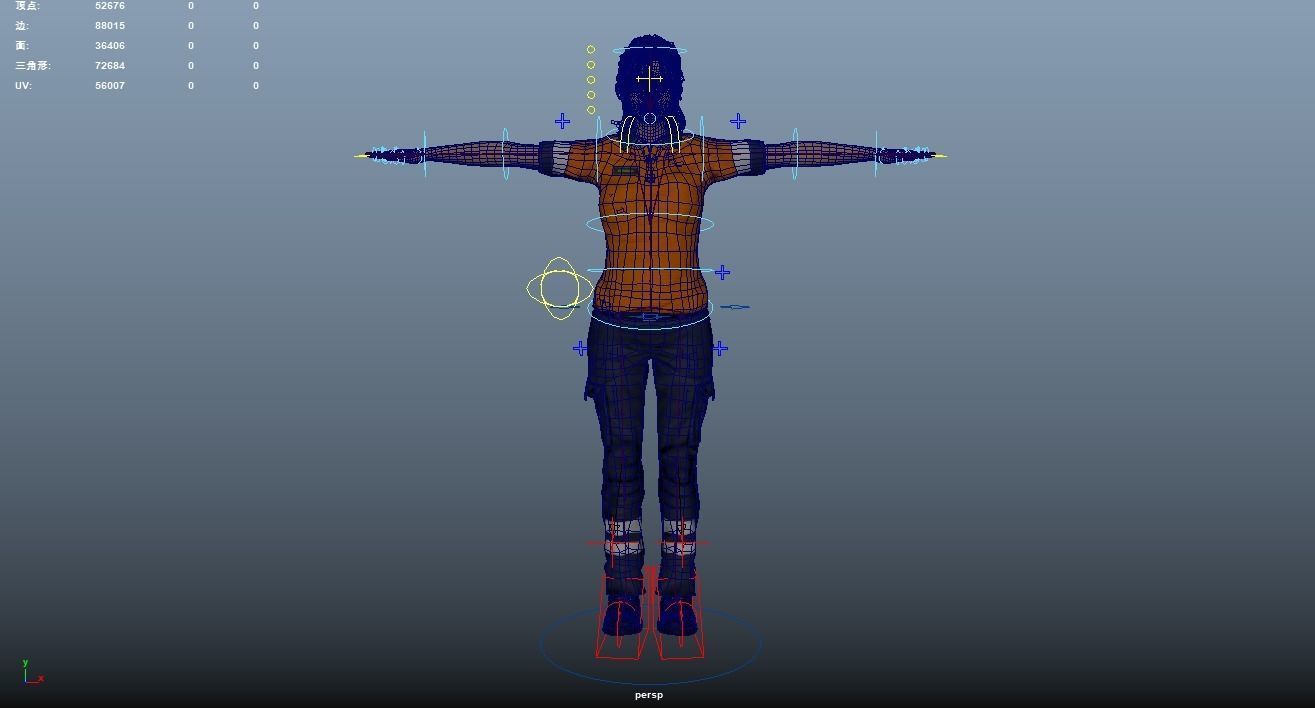The image size is (1315, 708).
Task: Click yellow fingertip control on screen-left hand
Action: pyautogui.click(x=361, y=156)
